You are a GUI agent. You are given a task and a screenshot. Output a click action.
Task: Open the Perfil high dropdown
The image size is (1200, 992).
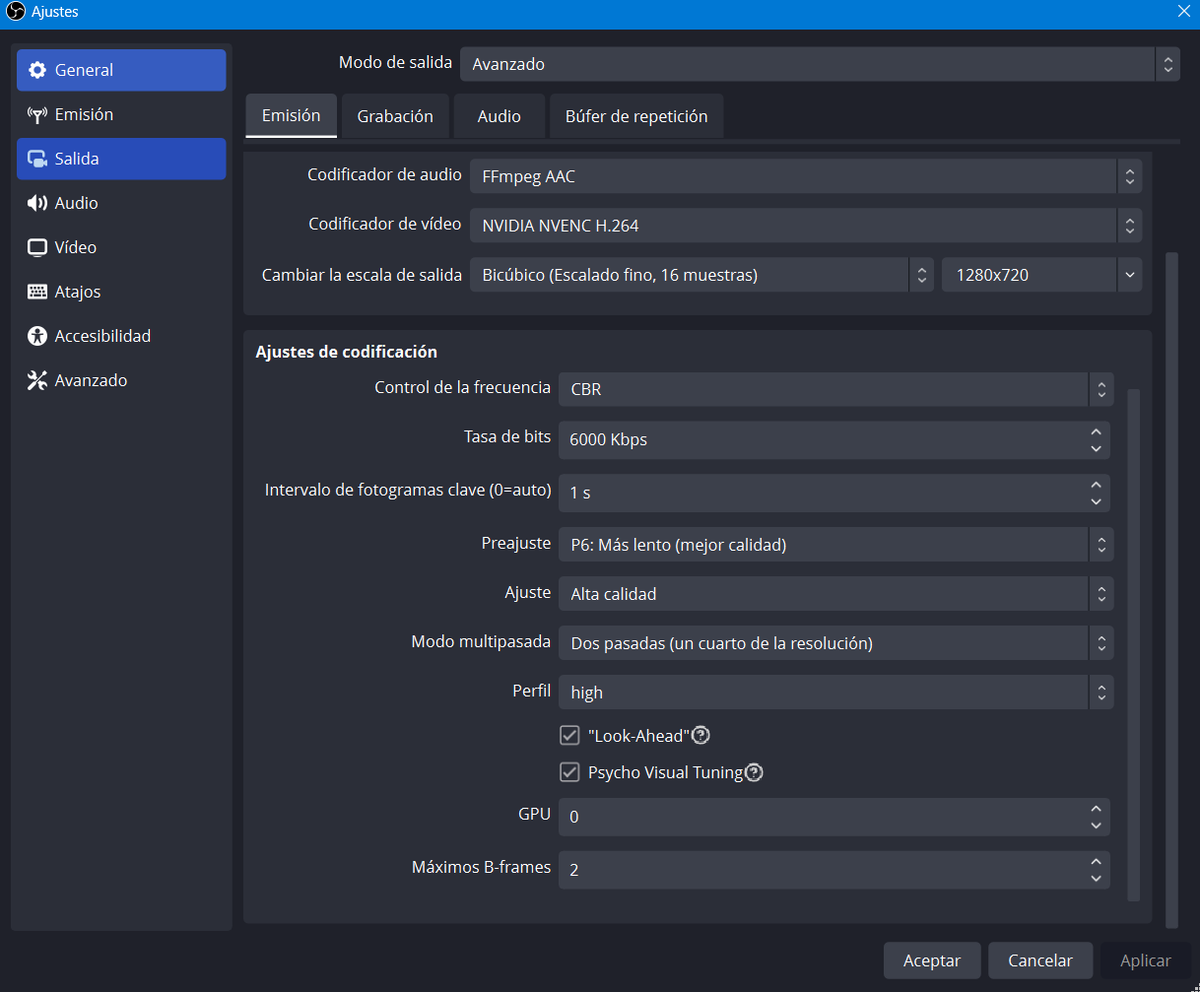pyautogui.click(x=836, y=692)
